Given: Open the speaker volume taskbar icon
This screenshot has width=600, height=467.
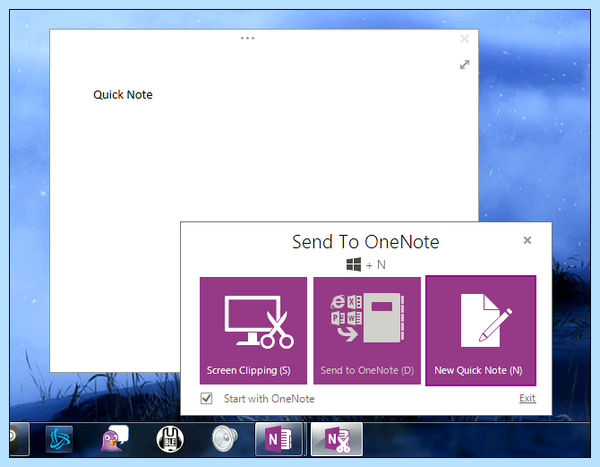Looking at the screenshot, I should coord(225,439).
